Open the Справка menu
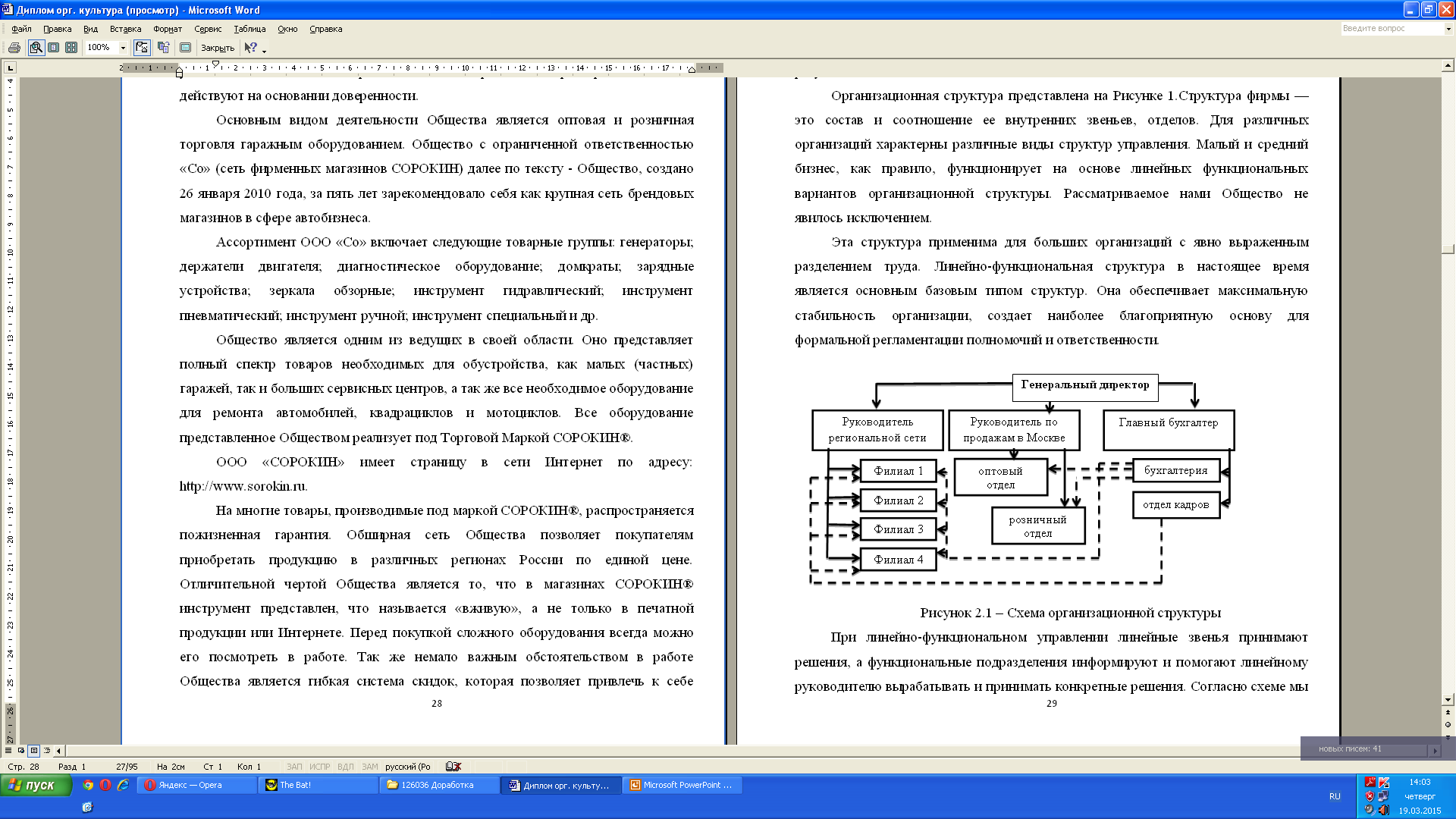The height and width of the screenshot is (819, 1456). [x=325, y=29]
